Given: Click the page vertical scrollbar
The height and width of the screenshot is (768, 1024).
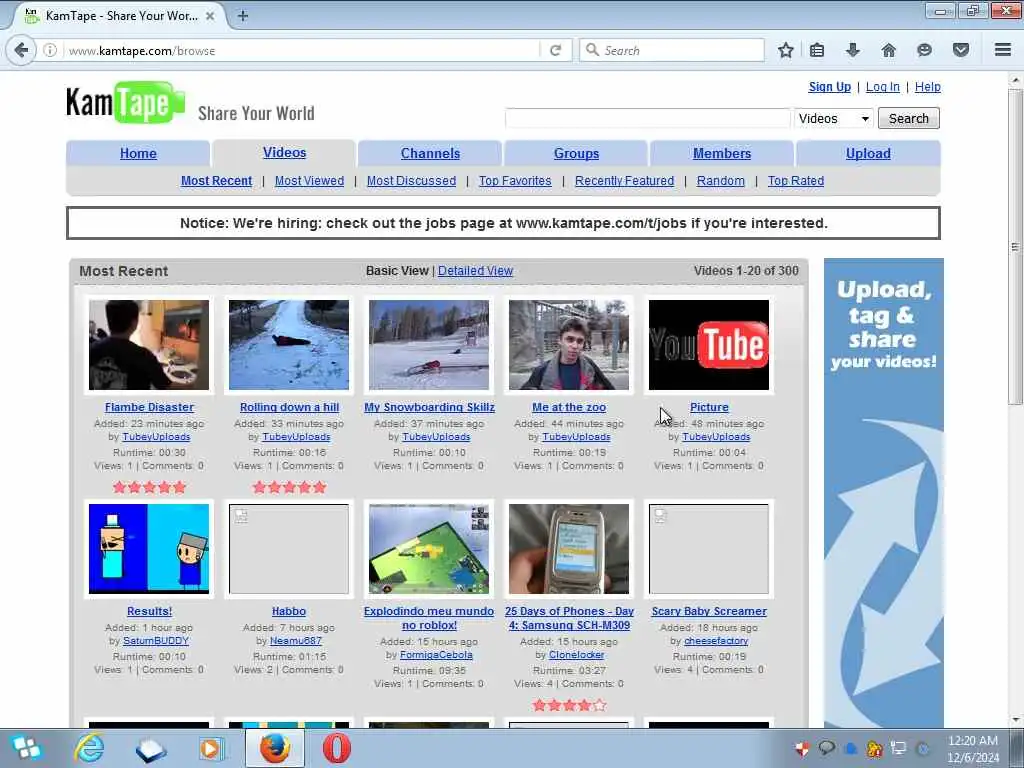Looking at the screenshot, I should 1016,247.
